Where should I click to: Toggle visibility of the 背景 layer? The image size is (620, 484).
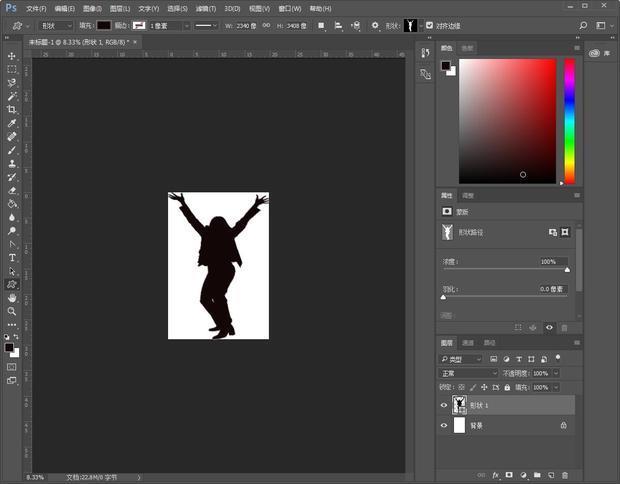tap(445, 425)
